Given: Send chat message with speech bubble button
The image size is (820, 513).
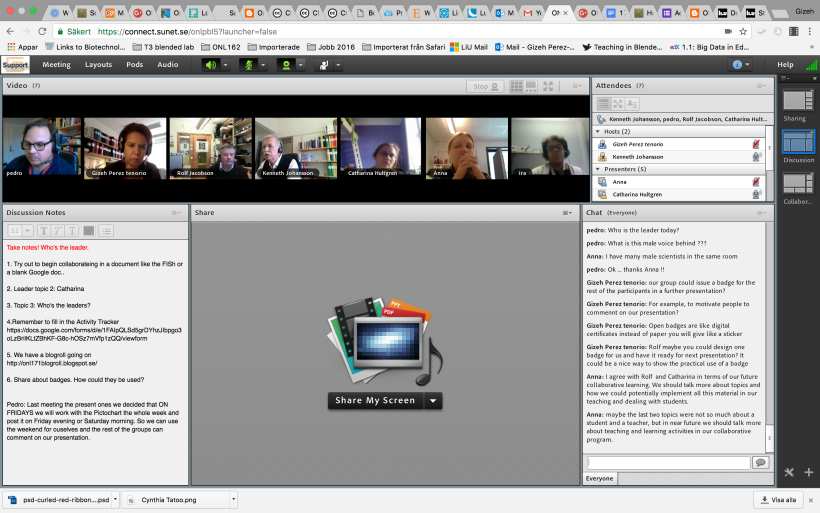Looking at the screenshot, I should click(760, 463).
